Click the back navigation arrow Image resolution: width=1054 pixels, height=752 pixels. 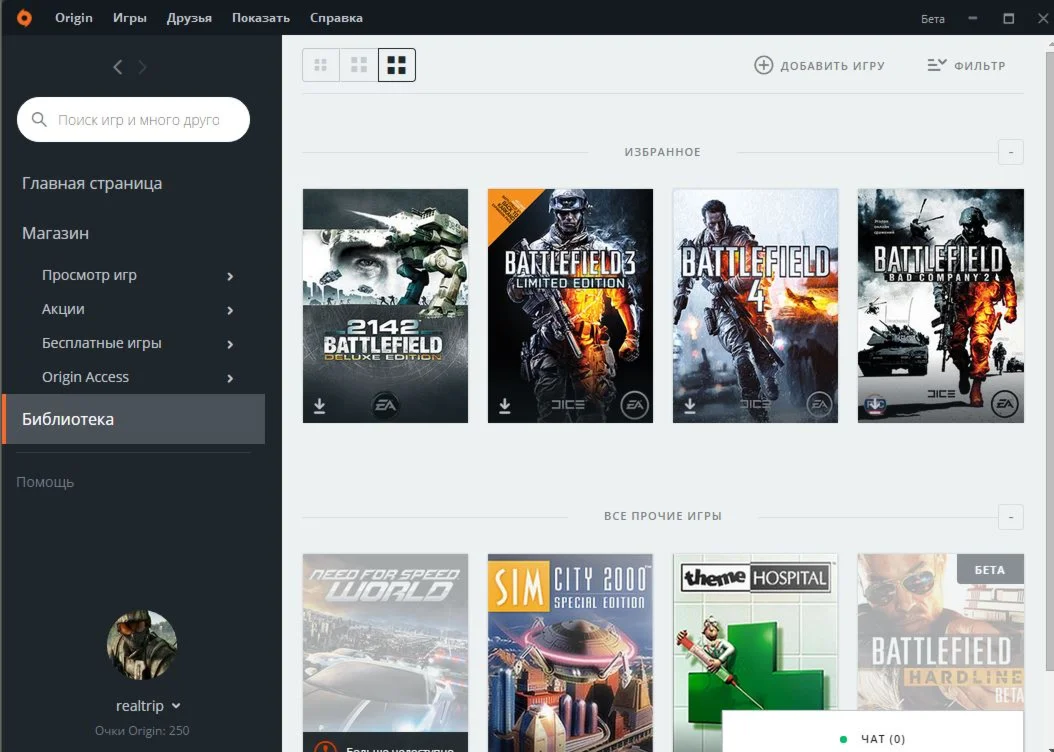[x=118, y=67]
